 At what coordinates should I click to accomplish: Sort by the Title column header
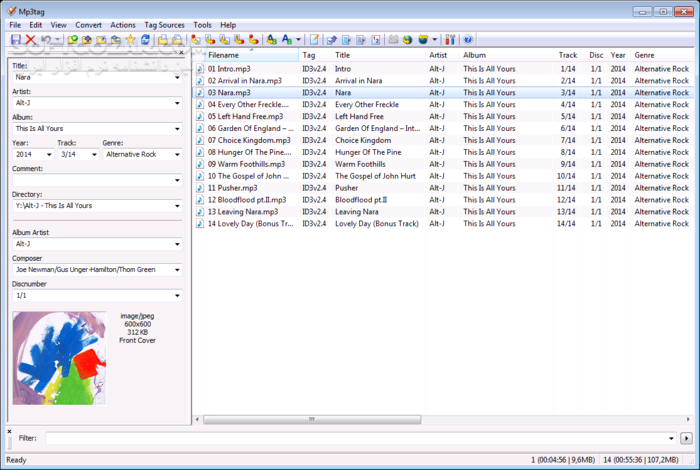379,55
